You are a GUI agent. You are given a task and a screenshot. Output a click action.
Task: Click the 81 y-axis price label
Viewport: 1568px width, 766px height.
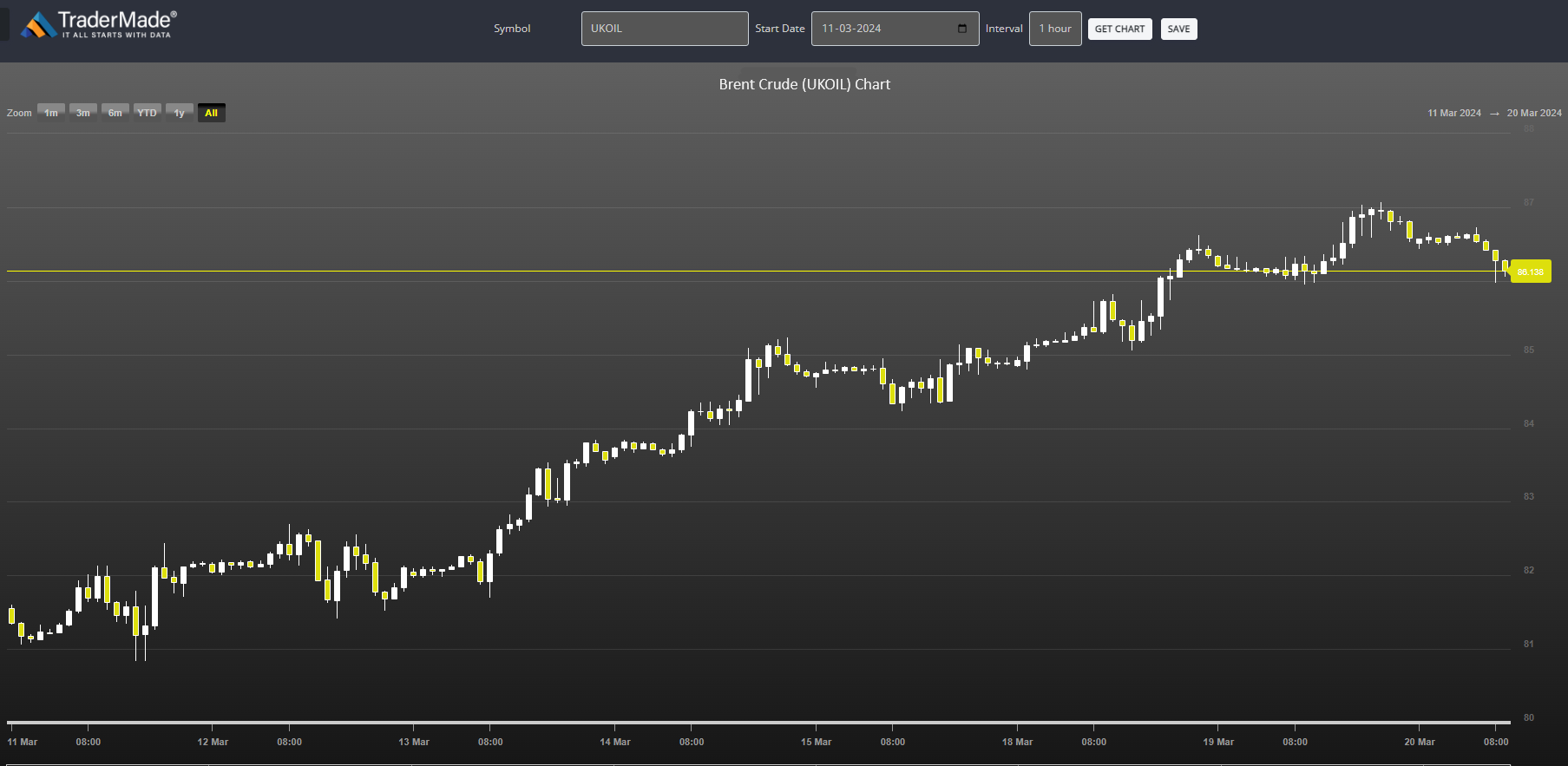1529,644
